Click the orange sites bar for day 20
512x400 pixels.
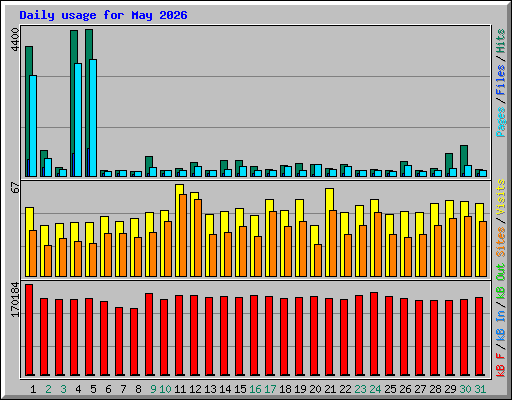click(318, 260)
